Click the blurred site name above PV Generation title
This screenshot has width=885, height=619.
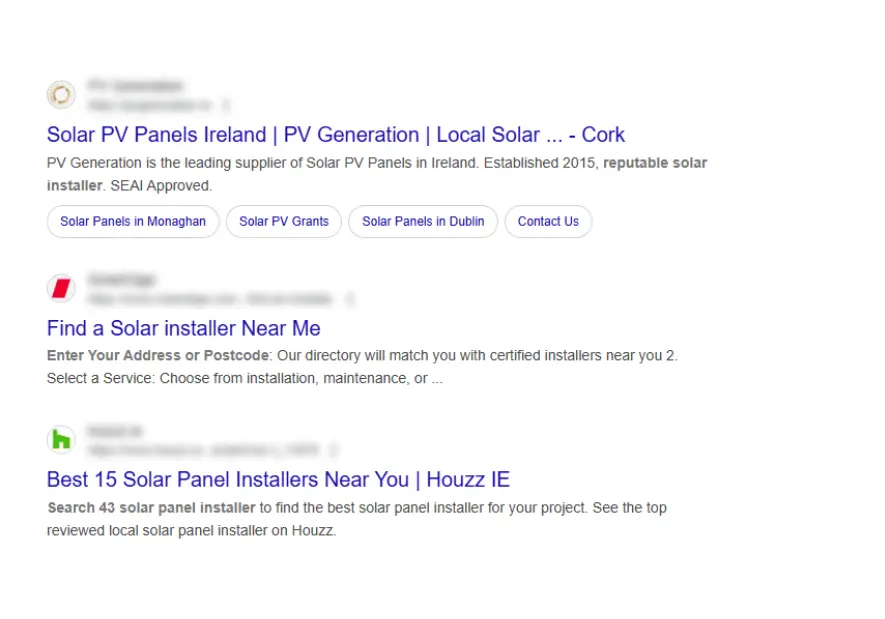(135, 86)
